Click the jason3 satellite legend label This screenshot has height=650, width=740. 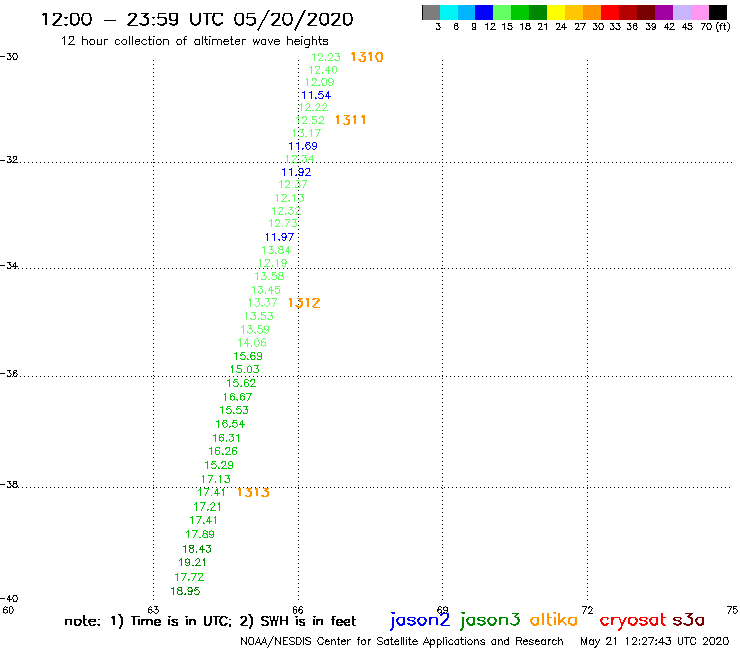[x=490, y=620]
